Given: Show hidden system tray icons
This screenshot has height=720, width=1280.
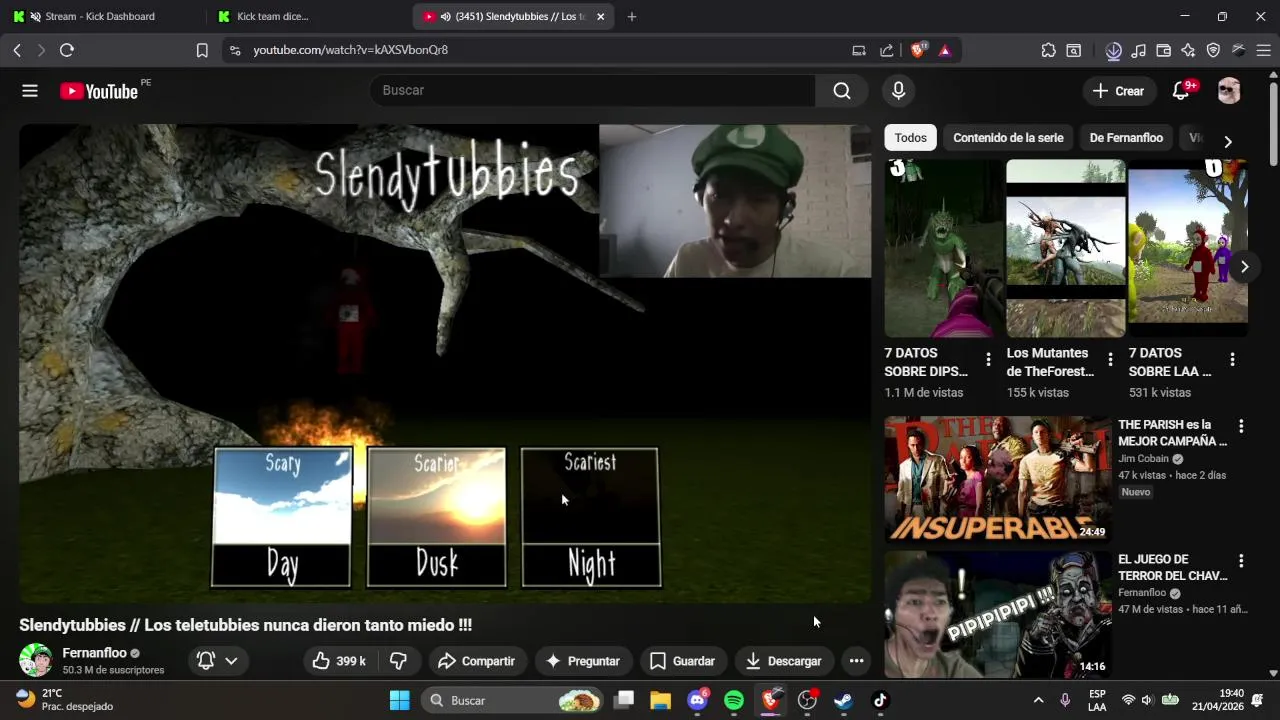Looking at the screenshot, I should pos(1038,700).
